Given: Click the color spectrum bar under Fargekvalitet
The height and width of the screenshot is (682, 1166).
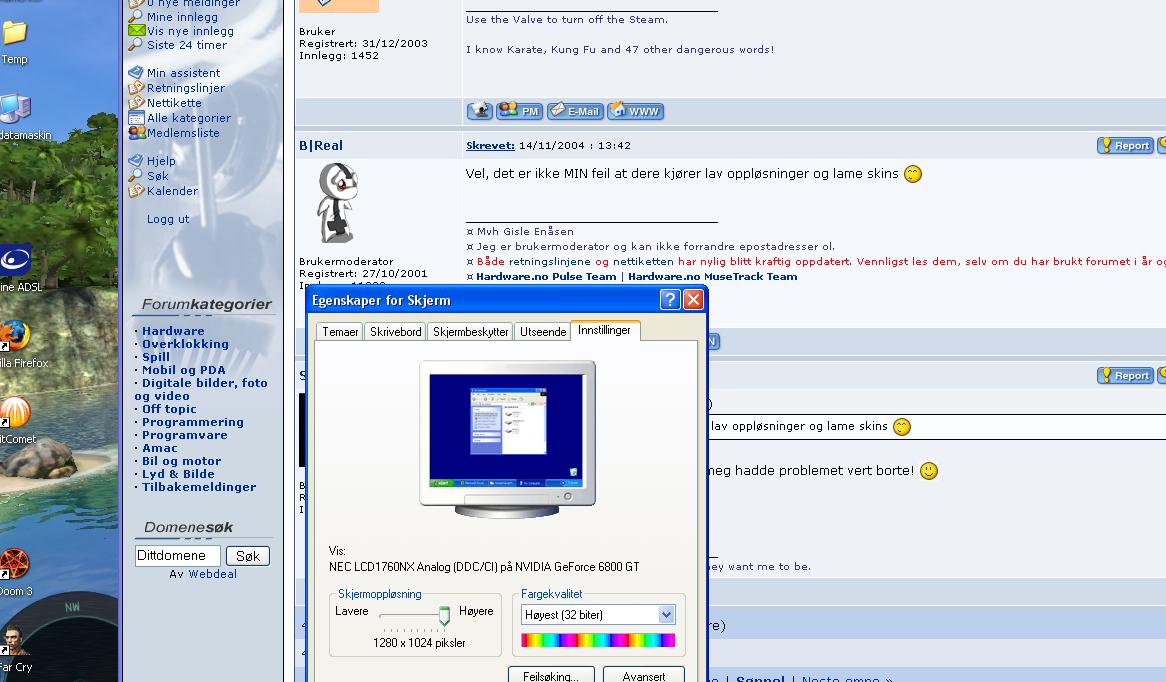Looking at the screenshot, I should 598,640.
